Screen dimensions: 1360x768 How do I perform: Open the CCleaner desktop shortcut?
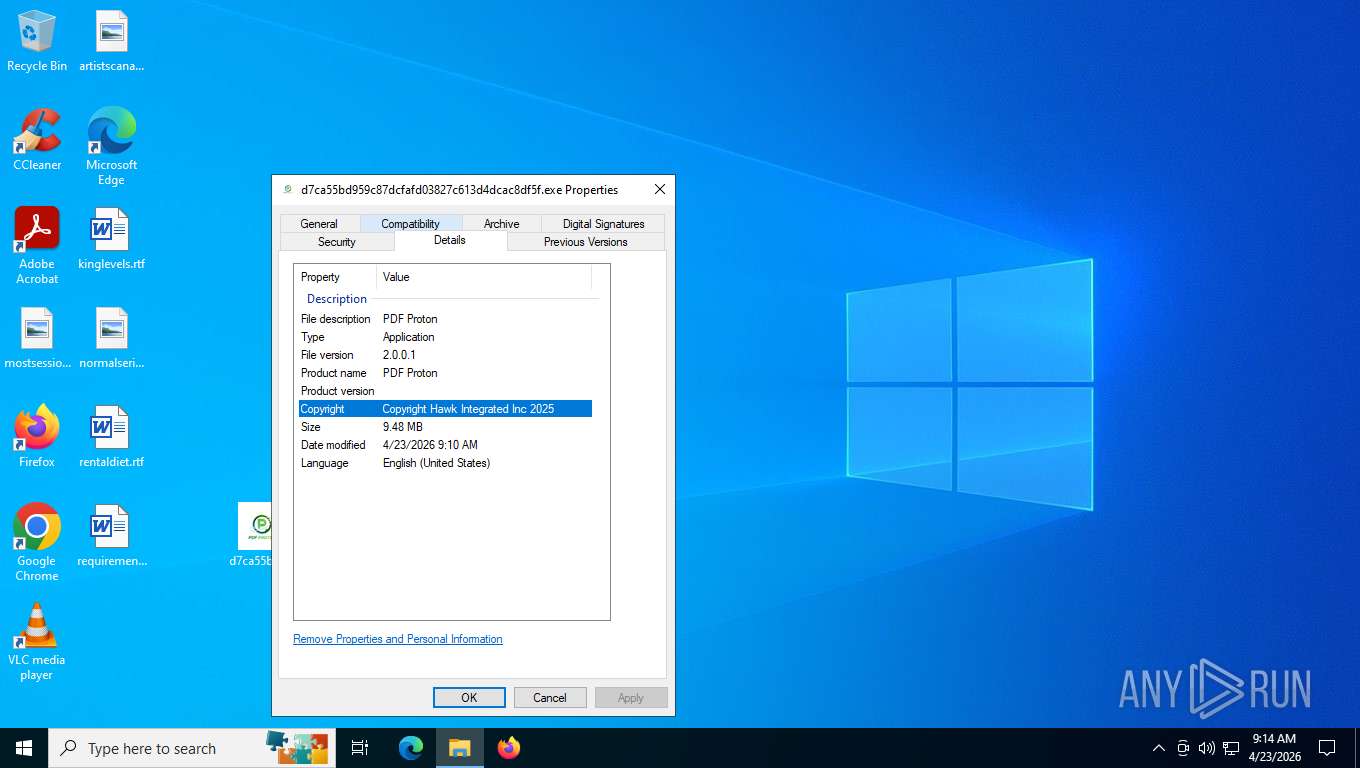(x=37, y=139)
